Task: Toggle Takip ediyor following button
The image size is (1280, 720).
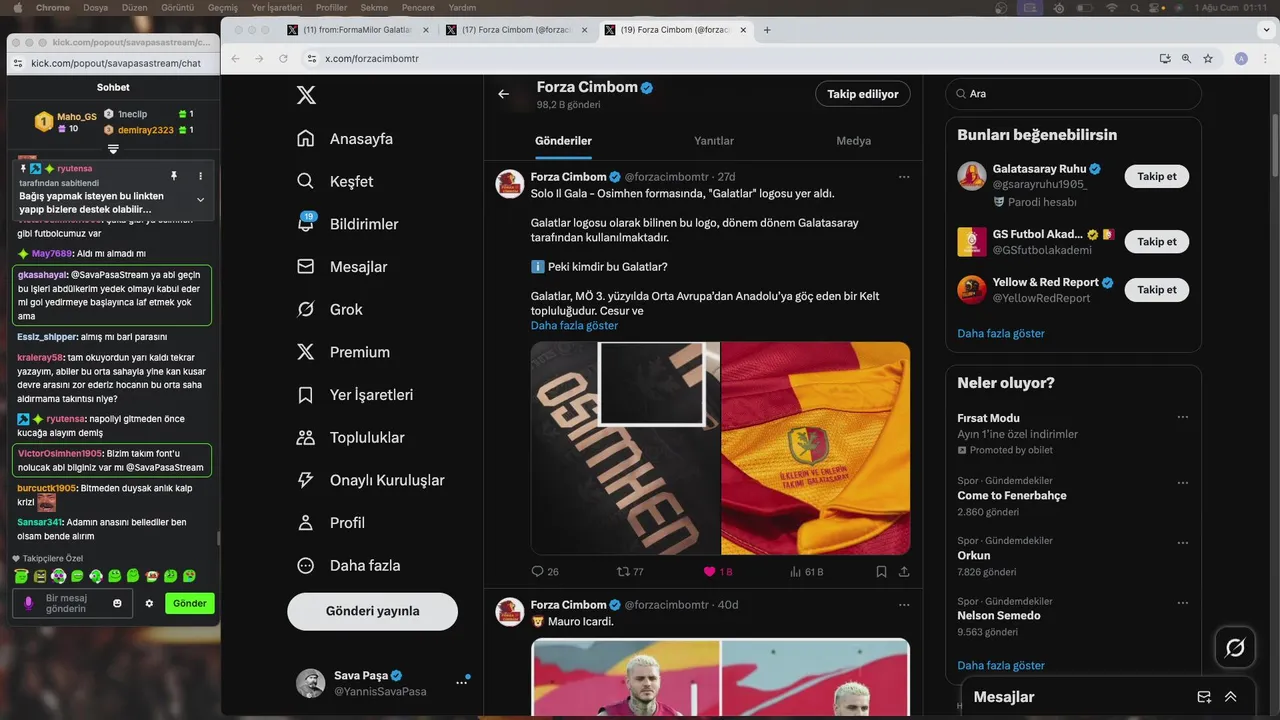Action: (x=863, y=94)
